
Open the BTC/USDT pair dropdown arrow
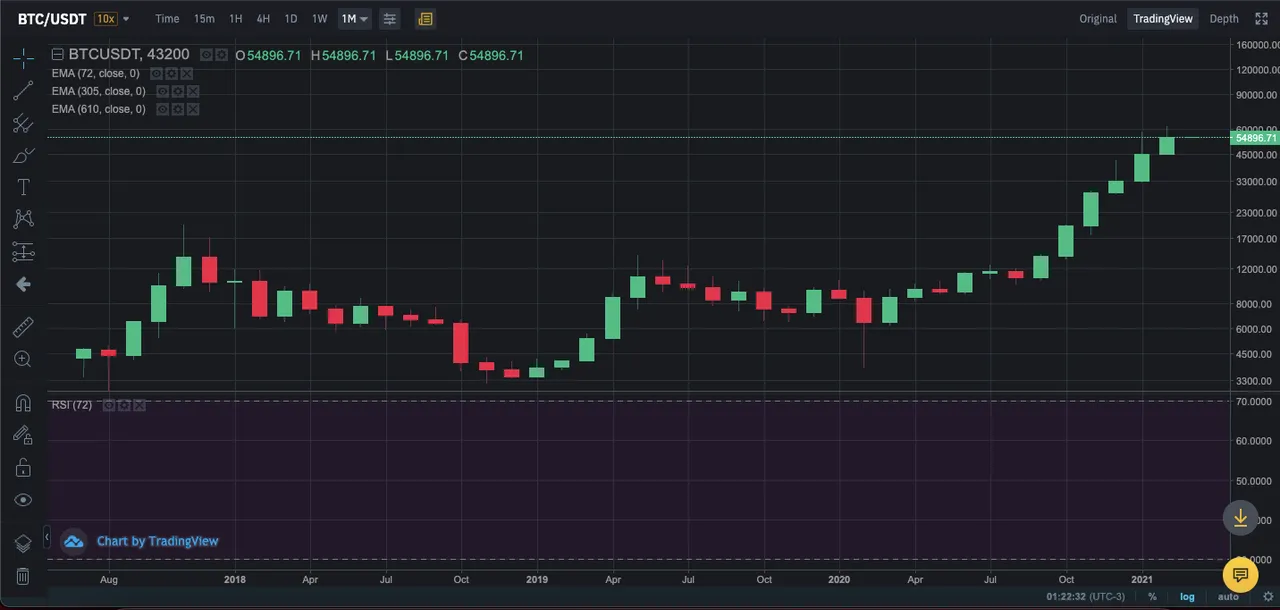[126, 19]
